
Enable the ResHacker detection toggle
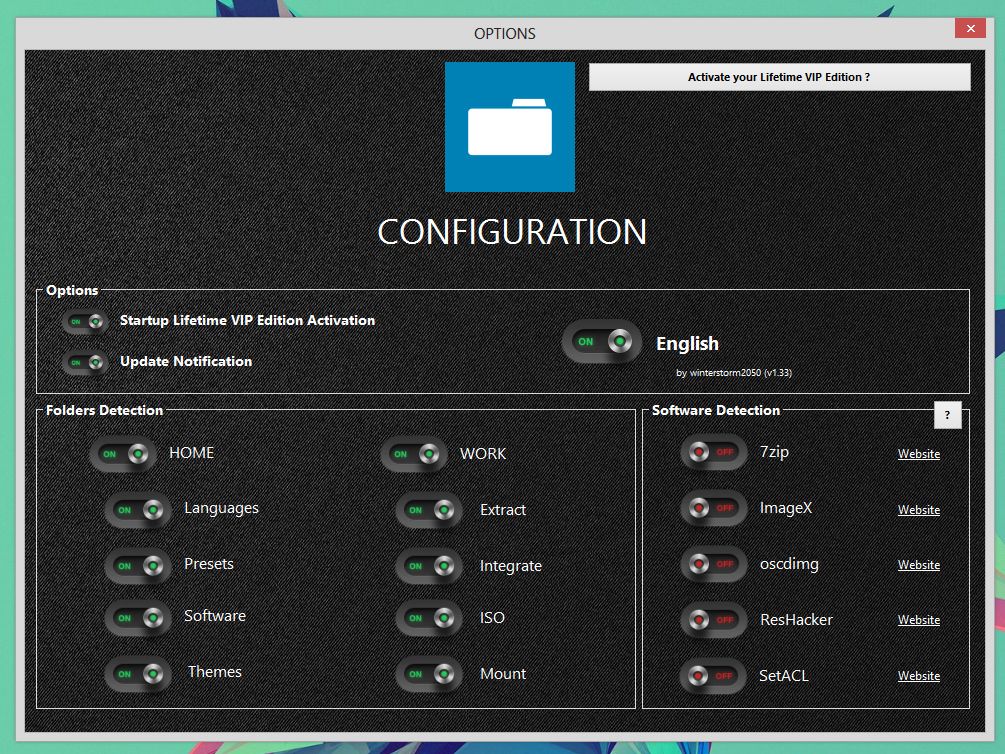point(712,620)
